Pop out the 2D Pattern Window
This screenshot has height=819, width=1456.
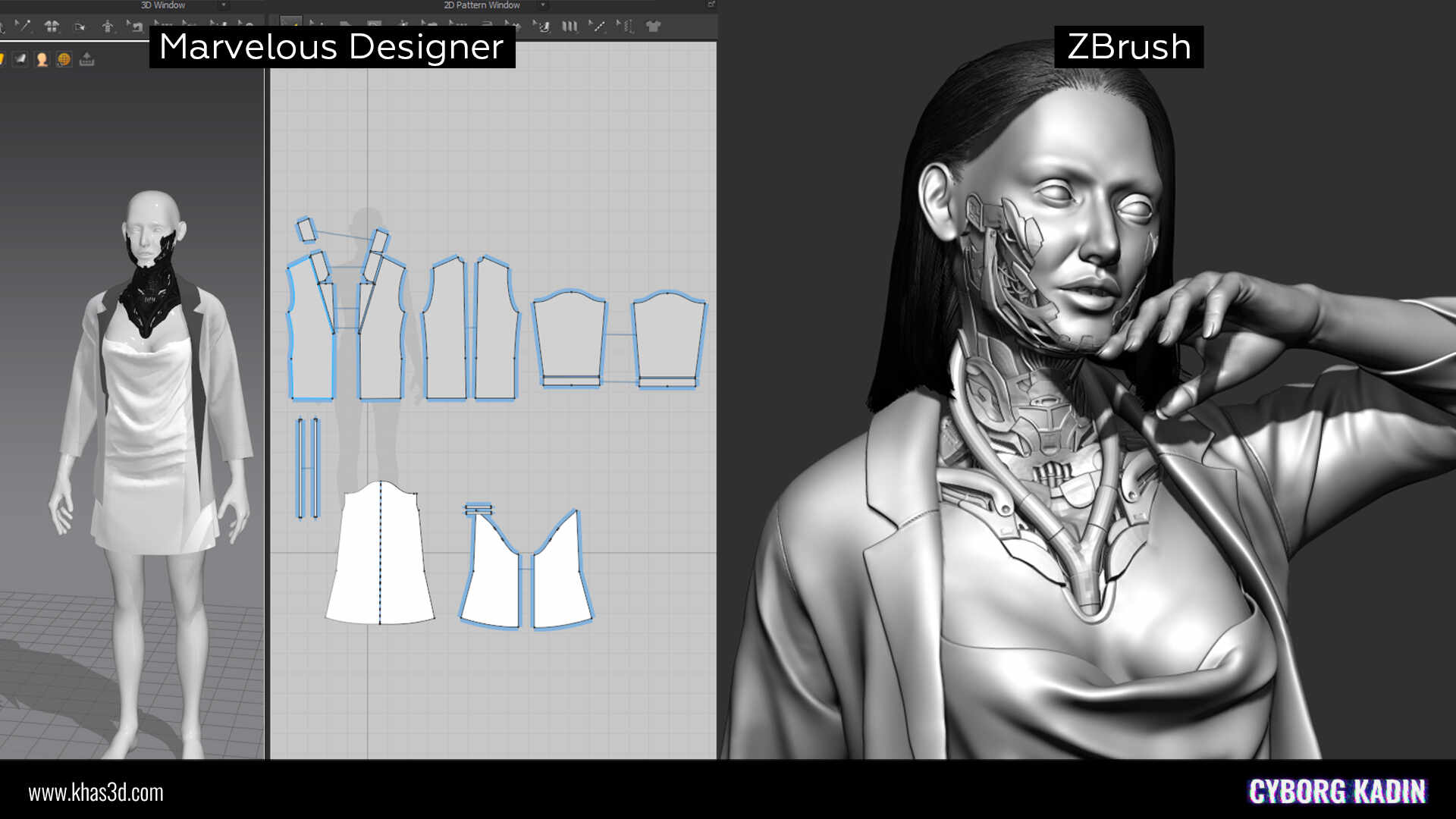(x=711, y=5)
